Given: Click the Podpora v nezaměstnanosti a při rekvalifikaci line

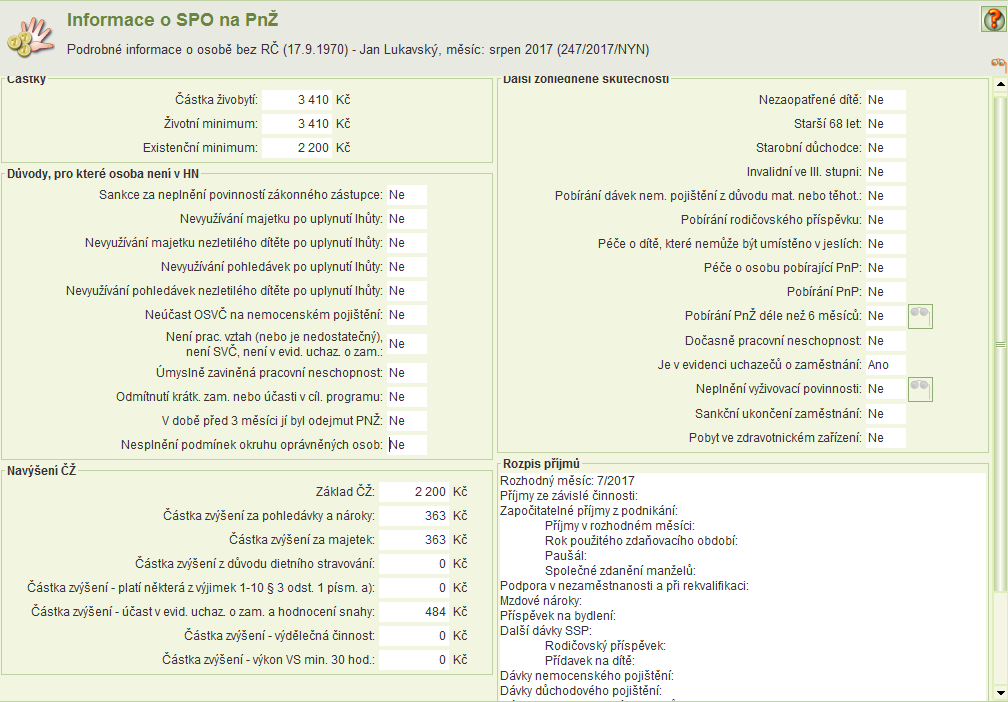Looking at the screenshot, I should [624, 586].
